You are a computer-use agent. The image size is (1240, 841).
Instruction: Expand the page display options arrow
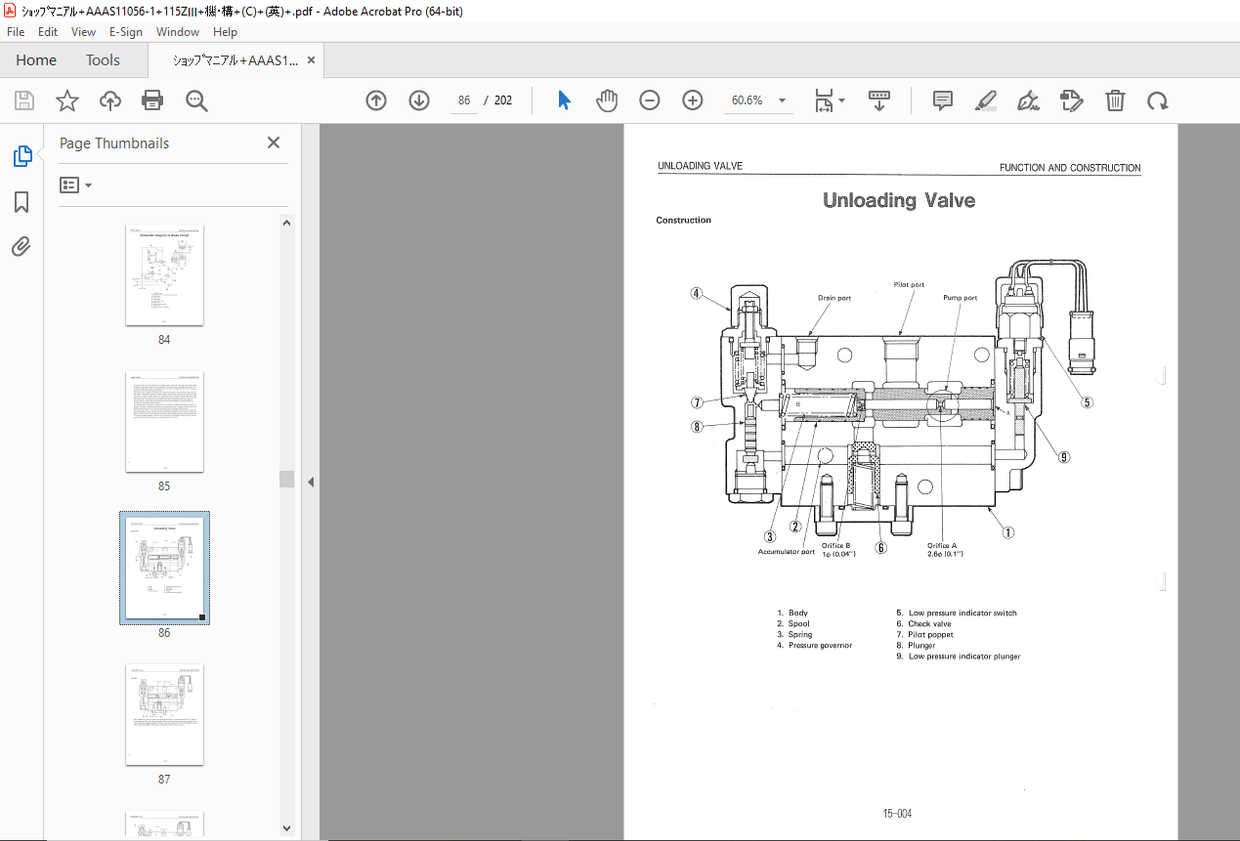coord(841,100)
